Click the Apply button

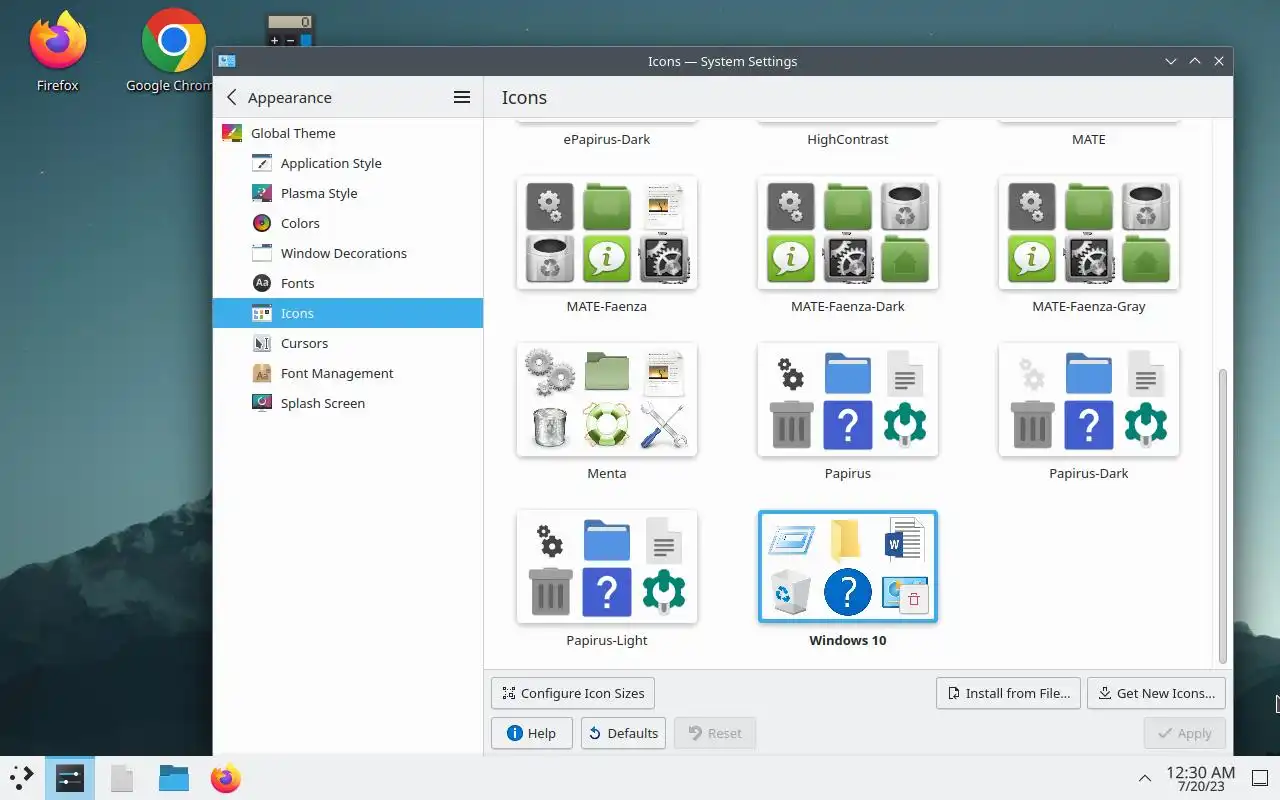coord(1184,733)
